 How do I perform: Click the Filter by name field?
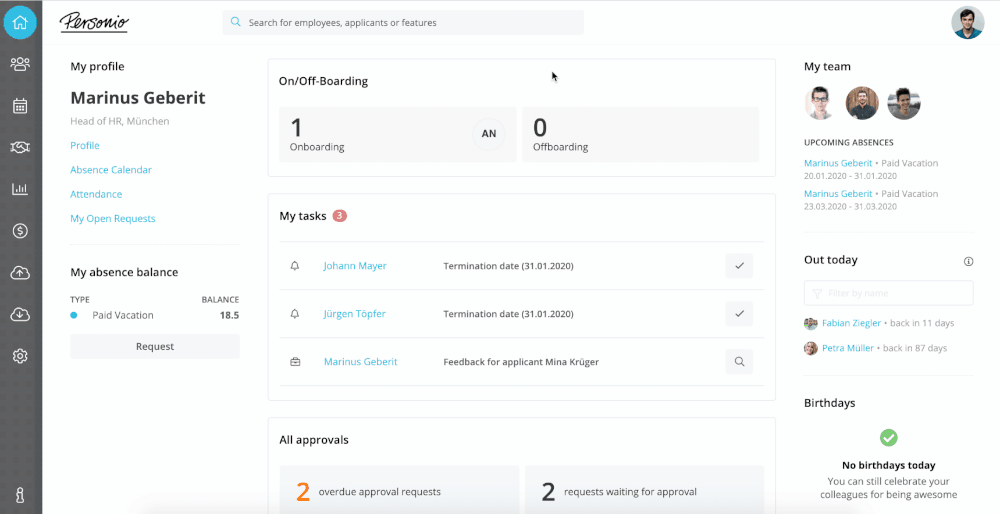coord(888,293)
